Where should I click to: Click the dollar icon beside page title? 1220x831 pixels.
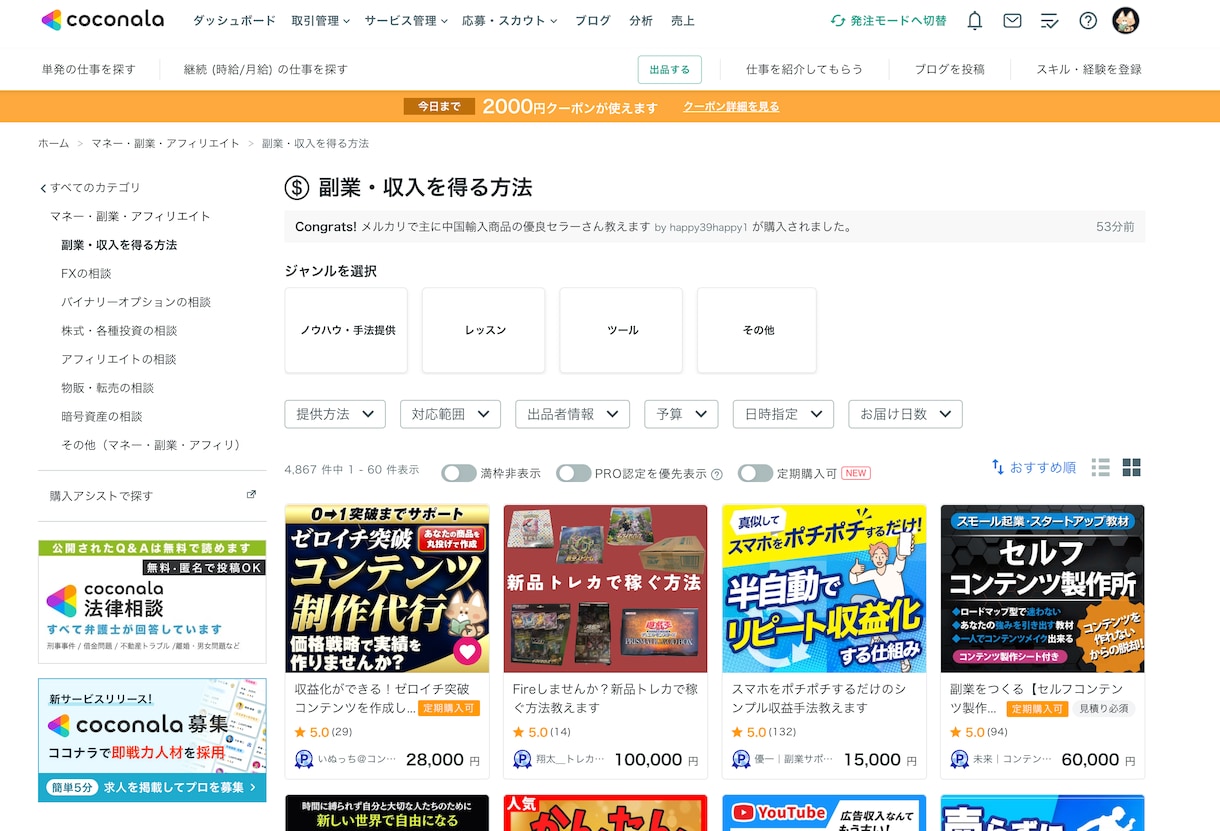297,188
